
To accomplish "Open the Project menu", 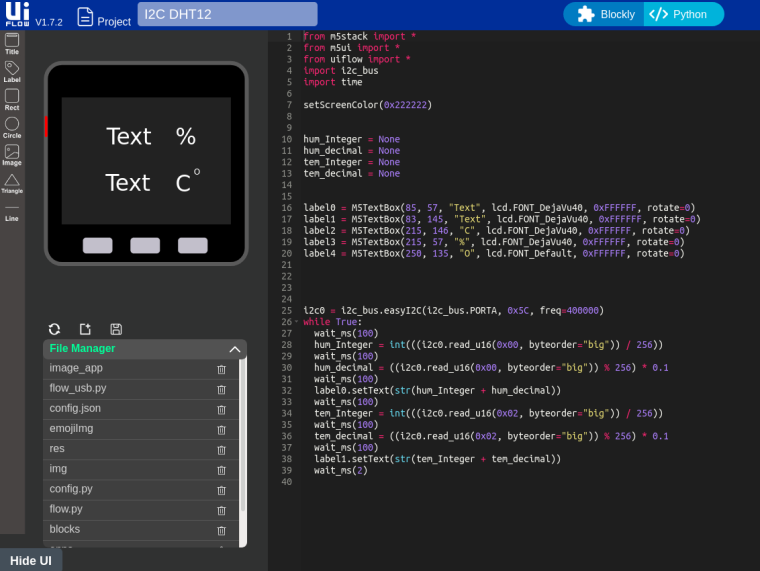I will (104, 17).
